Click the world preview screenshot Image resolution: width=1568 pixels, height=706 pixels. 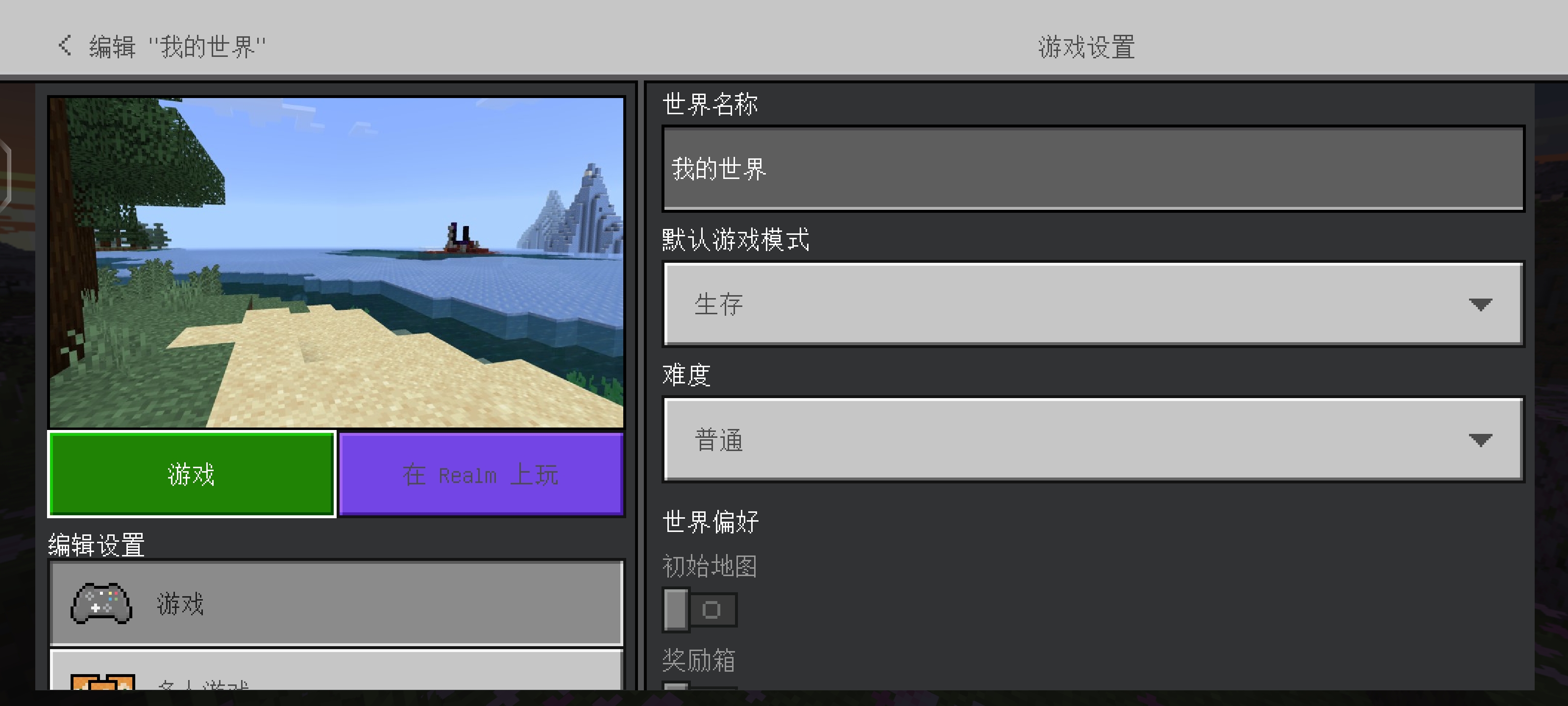tap(336, 262)
